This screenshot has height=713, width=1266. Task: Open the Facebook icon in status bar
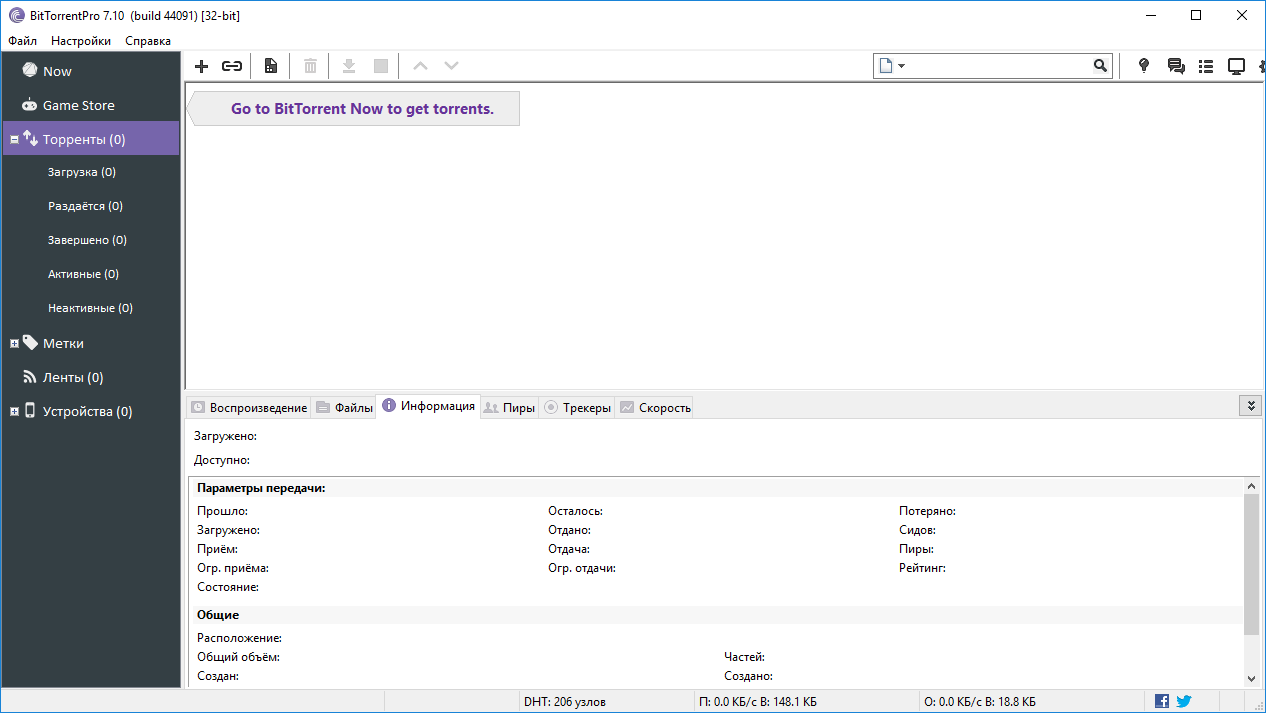(x=1162, y=701)
